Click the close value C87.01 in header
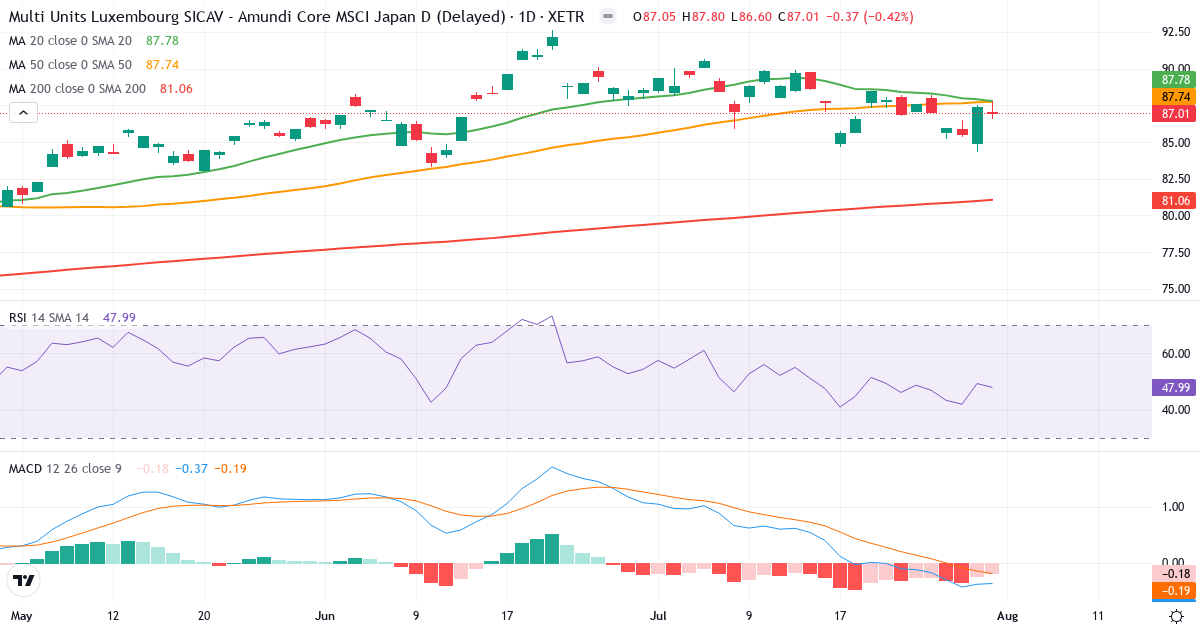Image resolution: width=1200 pixels, height=630 pixels. (800, 18)
